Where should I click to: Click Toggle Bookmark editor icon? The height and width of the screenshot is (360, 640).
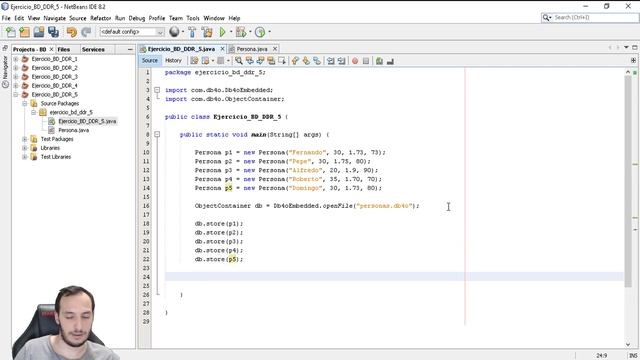[317, 61]
